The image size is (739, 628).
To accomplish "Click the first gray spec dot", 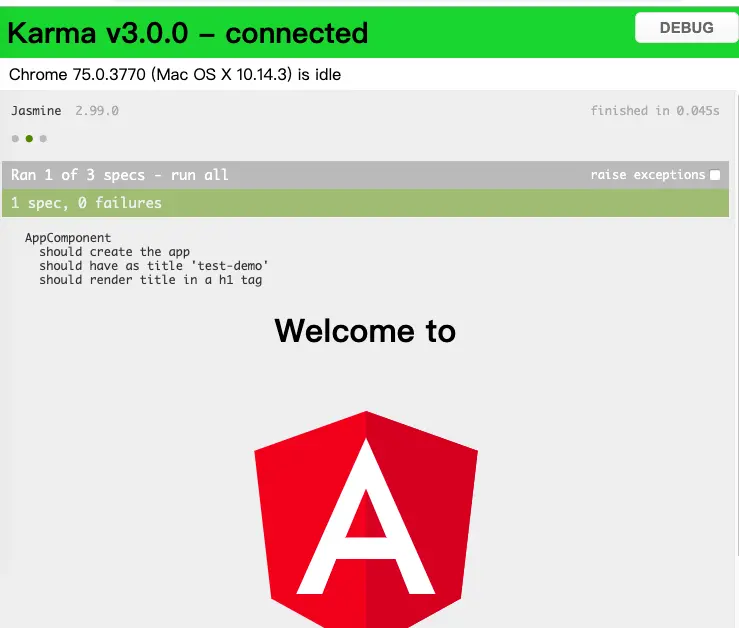I will tap(15, 139).
